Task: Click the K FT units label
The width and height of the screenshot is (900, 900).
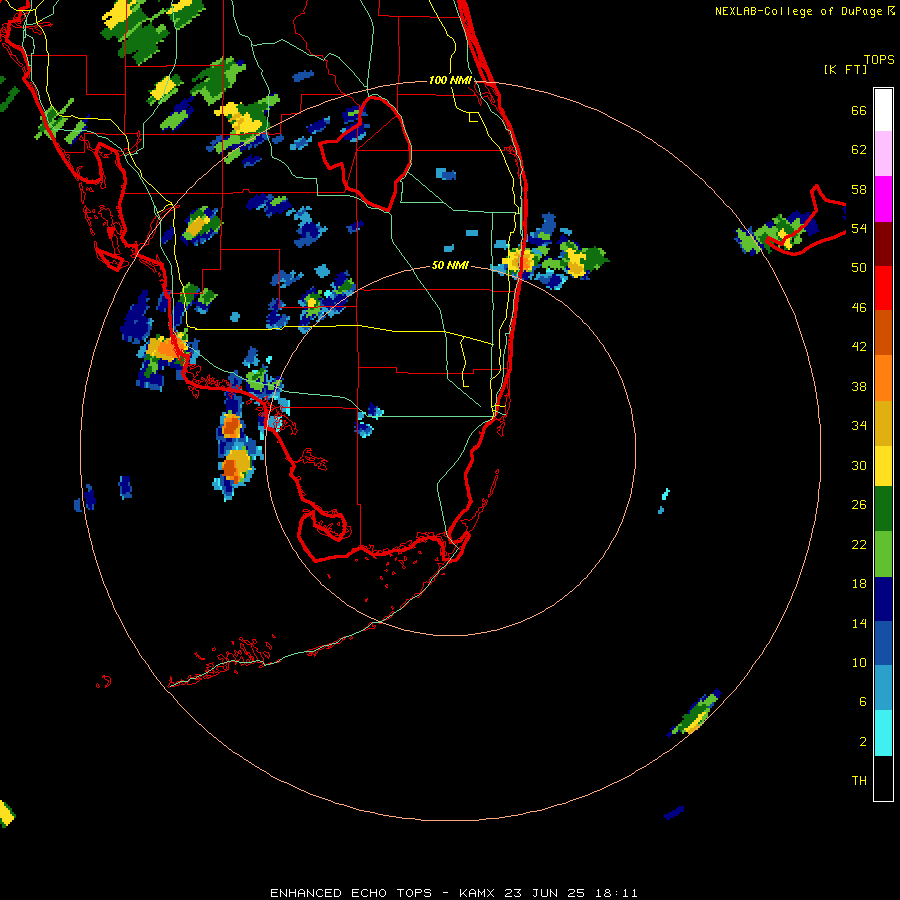Action: (845, 70)
